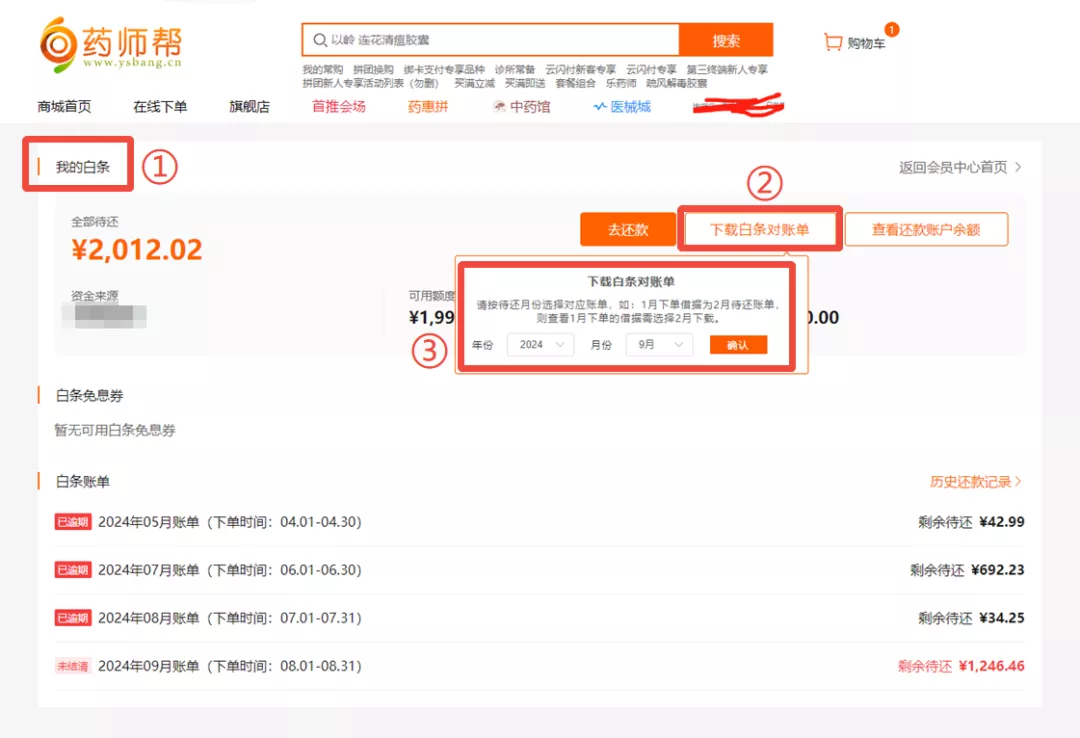Confirm the statement download with 确认

coord(738,345)
